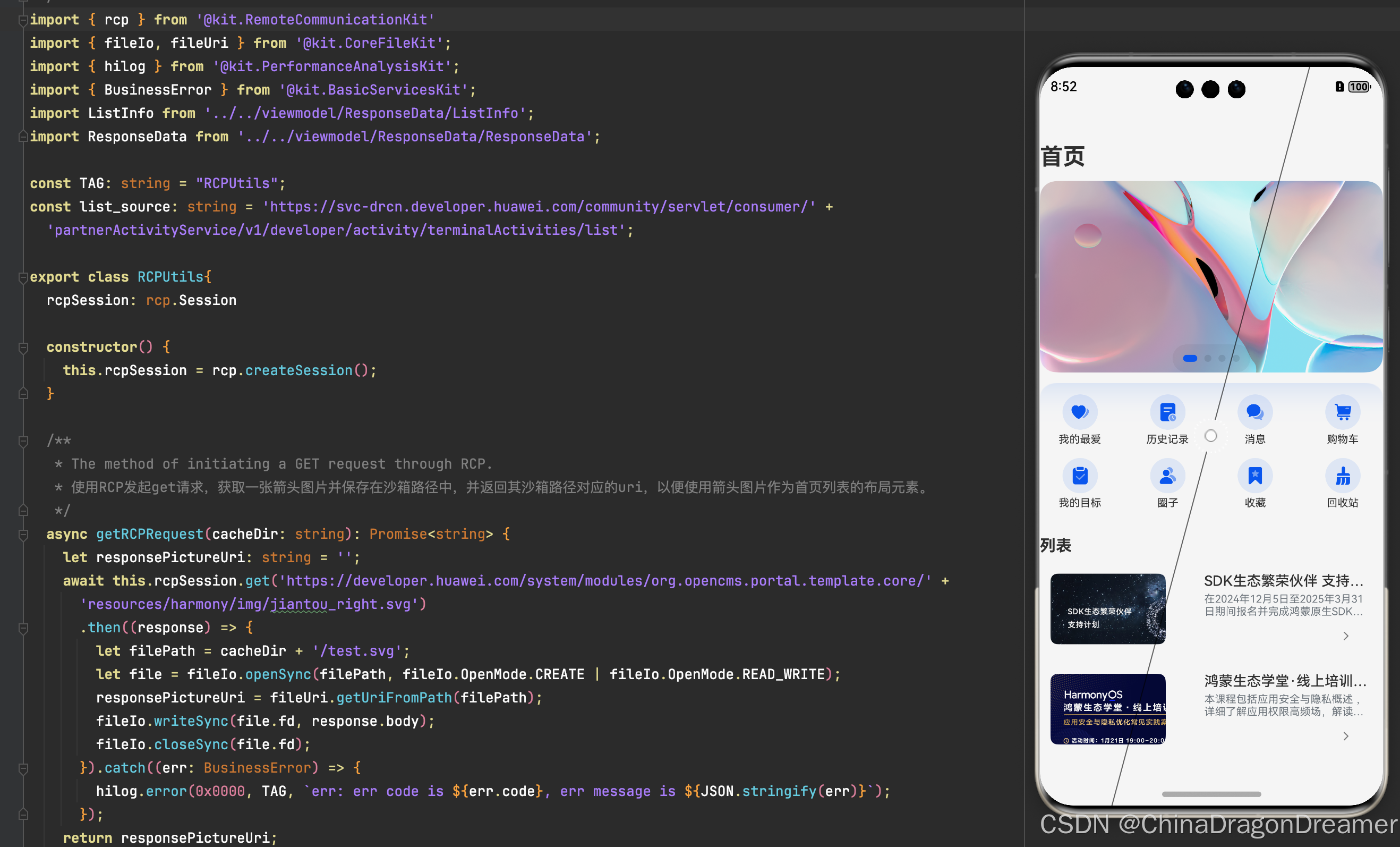Click the rcp.createSession method call

point(298,371)
